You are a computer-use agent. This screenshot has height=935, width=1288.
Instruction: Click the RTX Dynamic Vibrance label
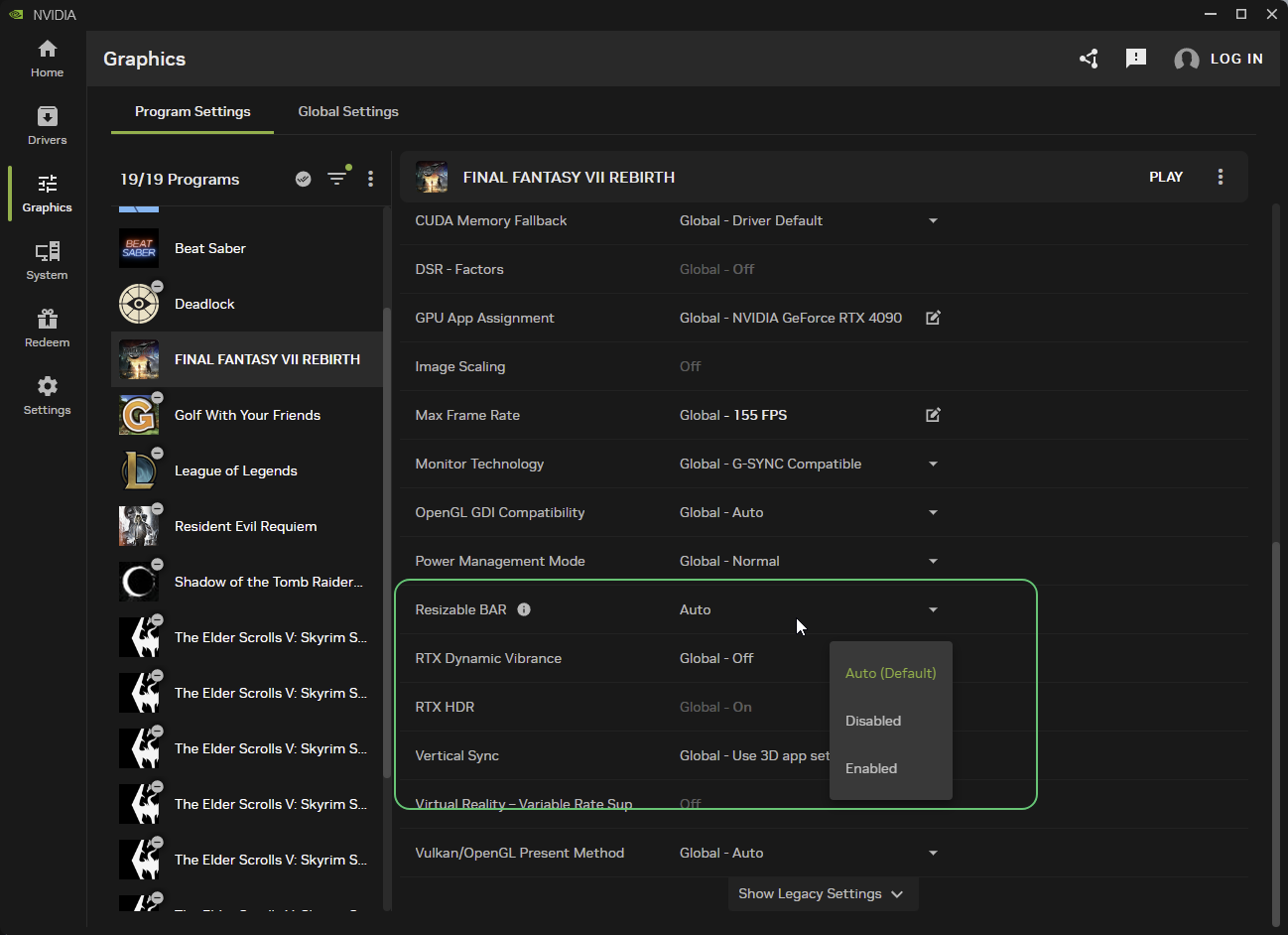(488, 658)
